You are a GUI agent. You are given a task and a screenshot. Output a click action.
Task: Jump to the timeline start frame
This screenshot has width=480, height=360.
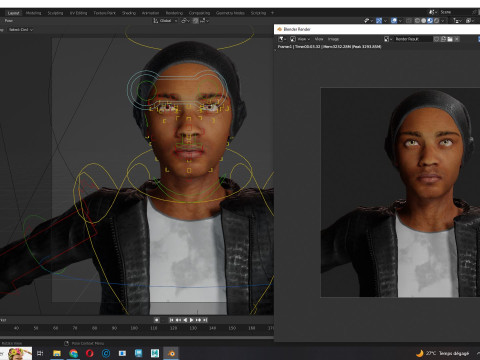[171, 320]
